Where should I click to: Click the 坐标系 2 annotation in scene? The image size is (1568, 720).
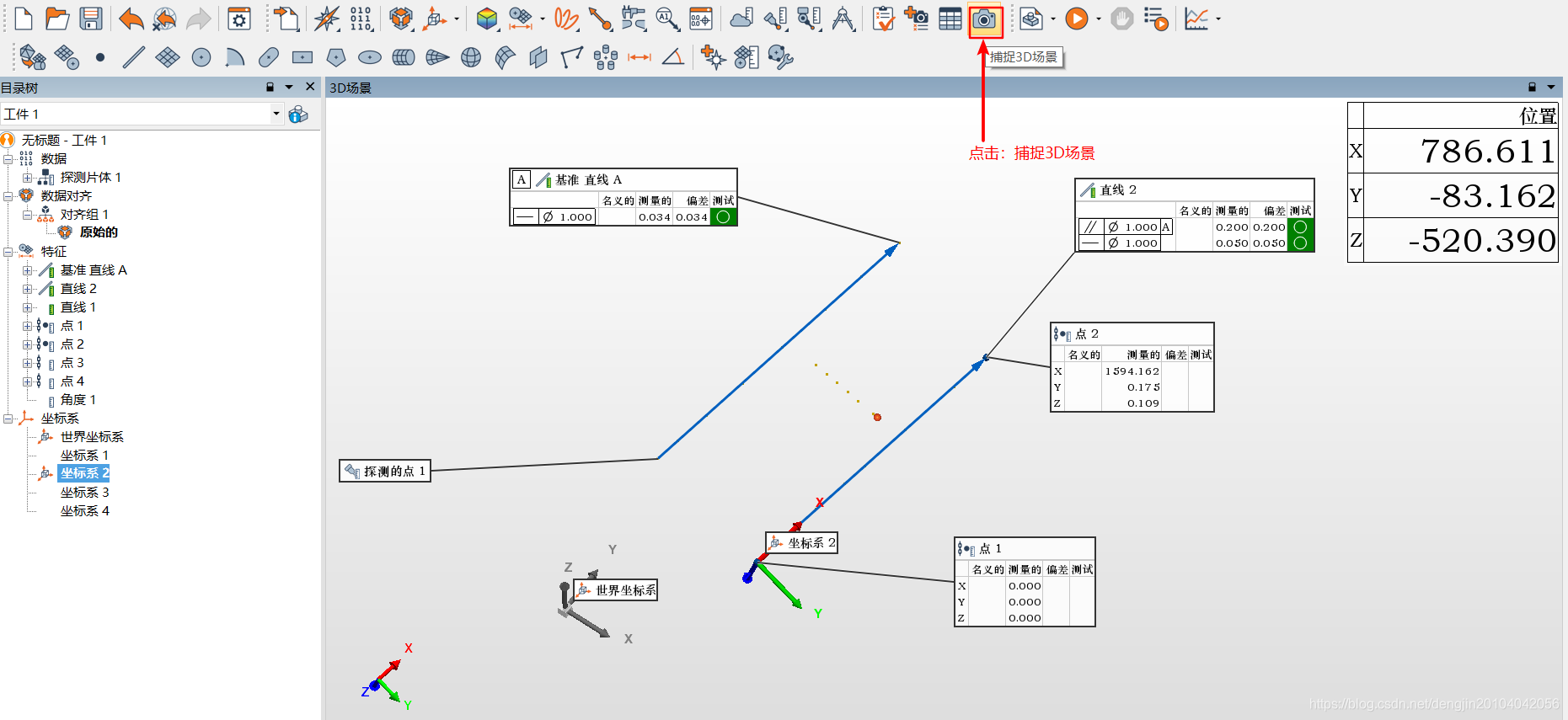[x=801, y=542]
